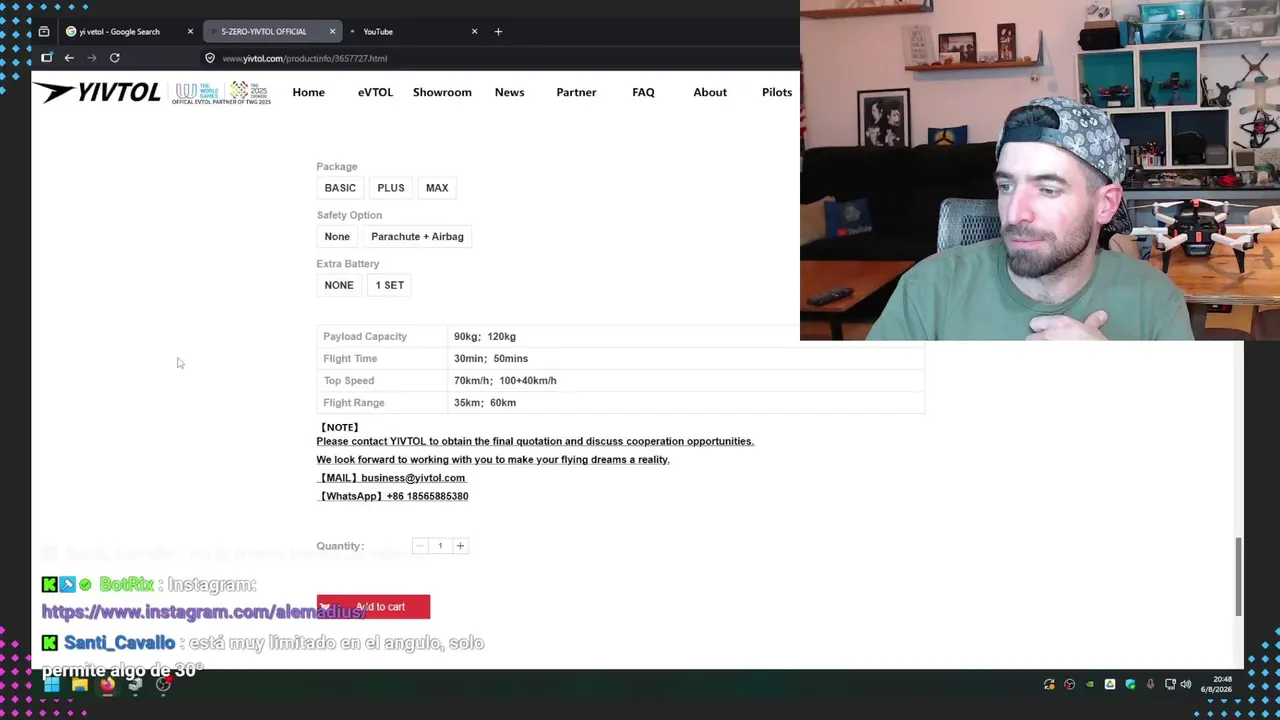Viewport: 1280px width, 720px height.
Task: Click the shield site-security icon in the address bar
Action: 210,58
